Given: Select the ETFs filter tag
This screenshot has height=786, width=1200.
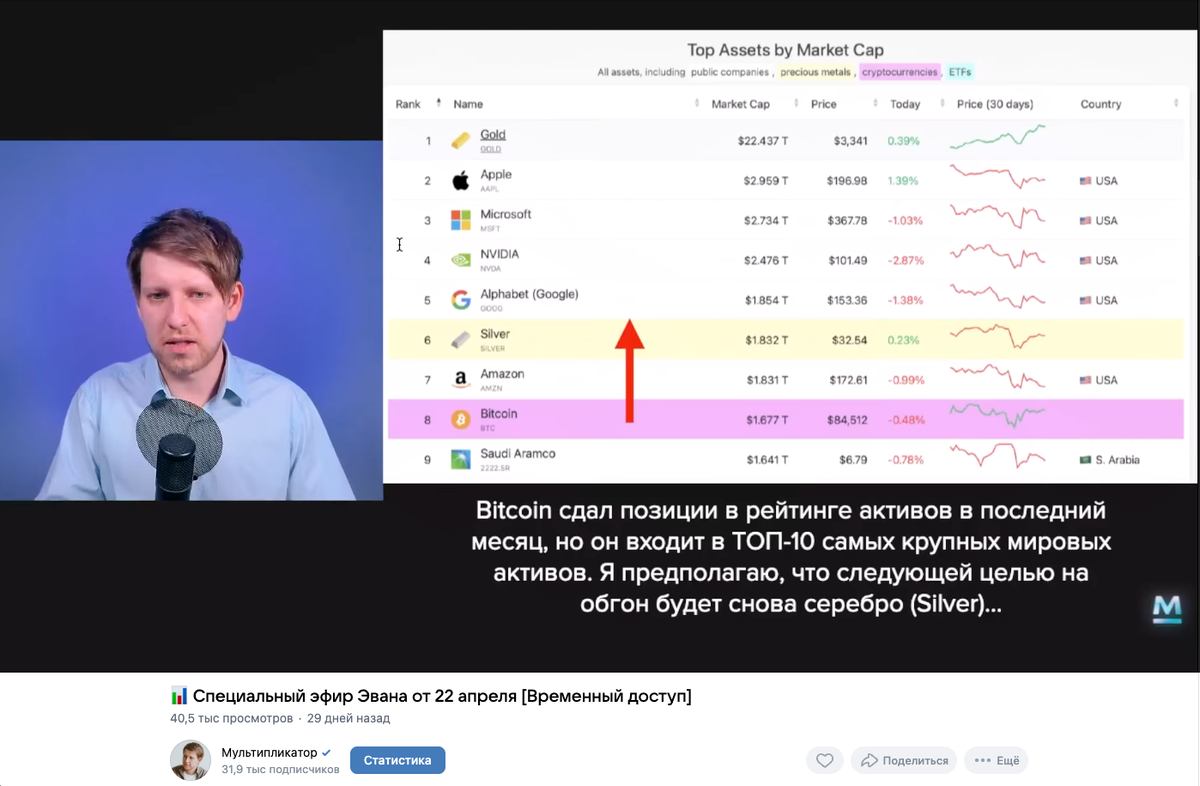Looking at the screenshot, I should pos(960,72).
